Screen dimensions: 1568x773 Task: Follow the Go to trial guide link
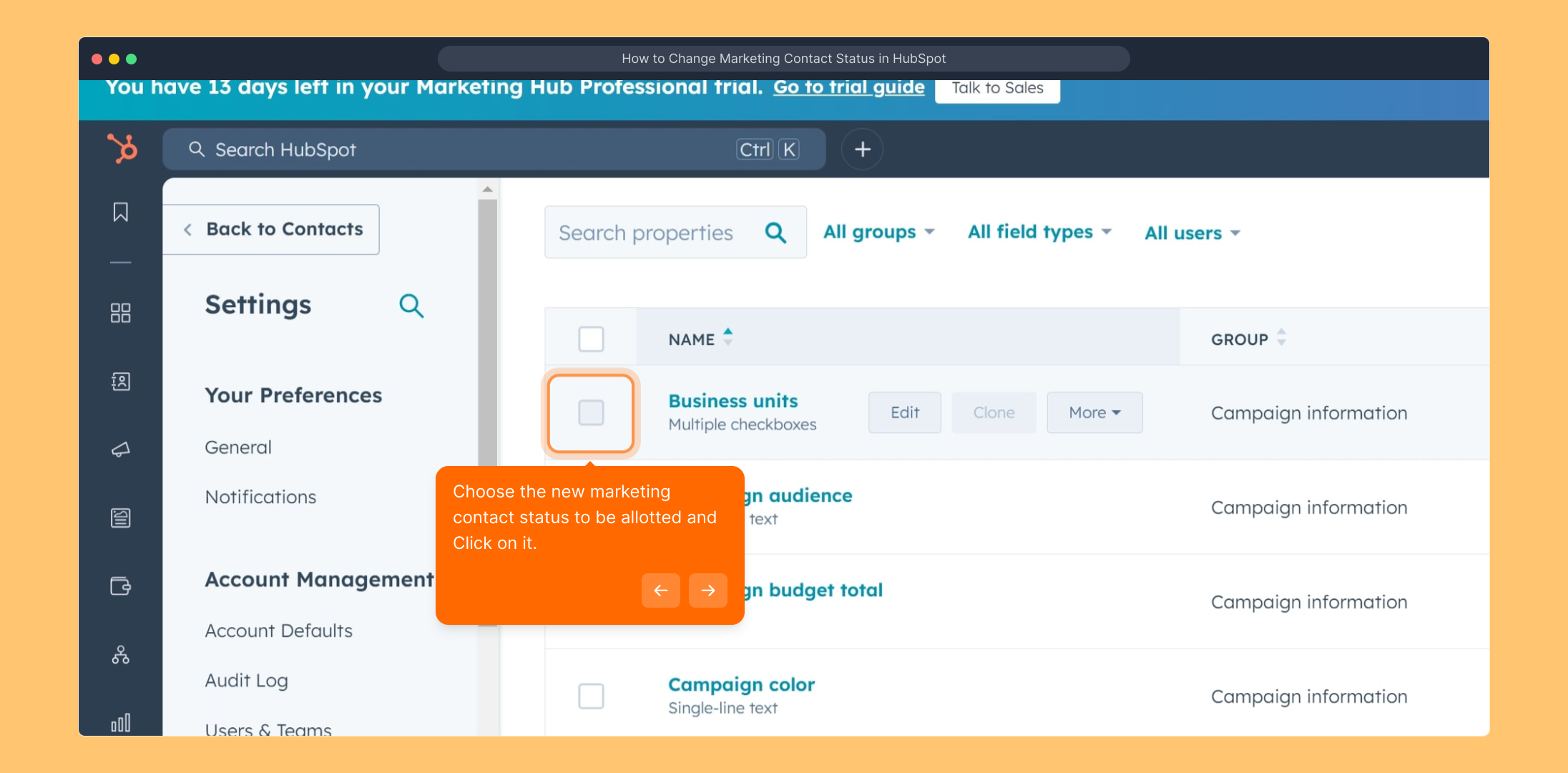pyautogui.click(x=848, y=87)
